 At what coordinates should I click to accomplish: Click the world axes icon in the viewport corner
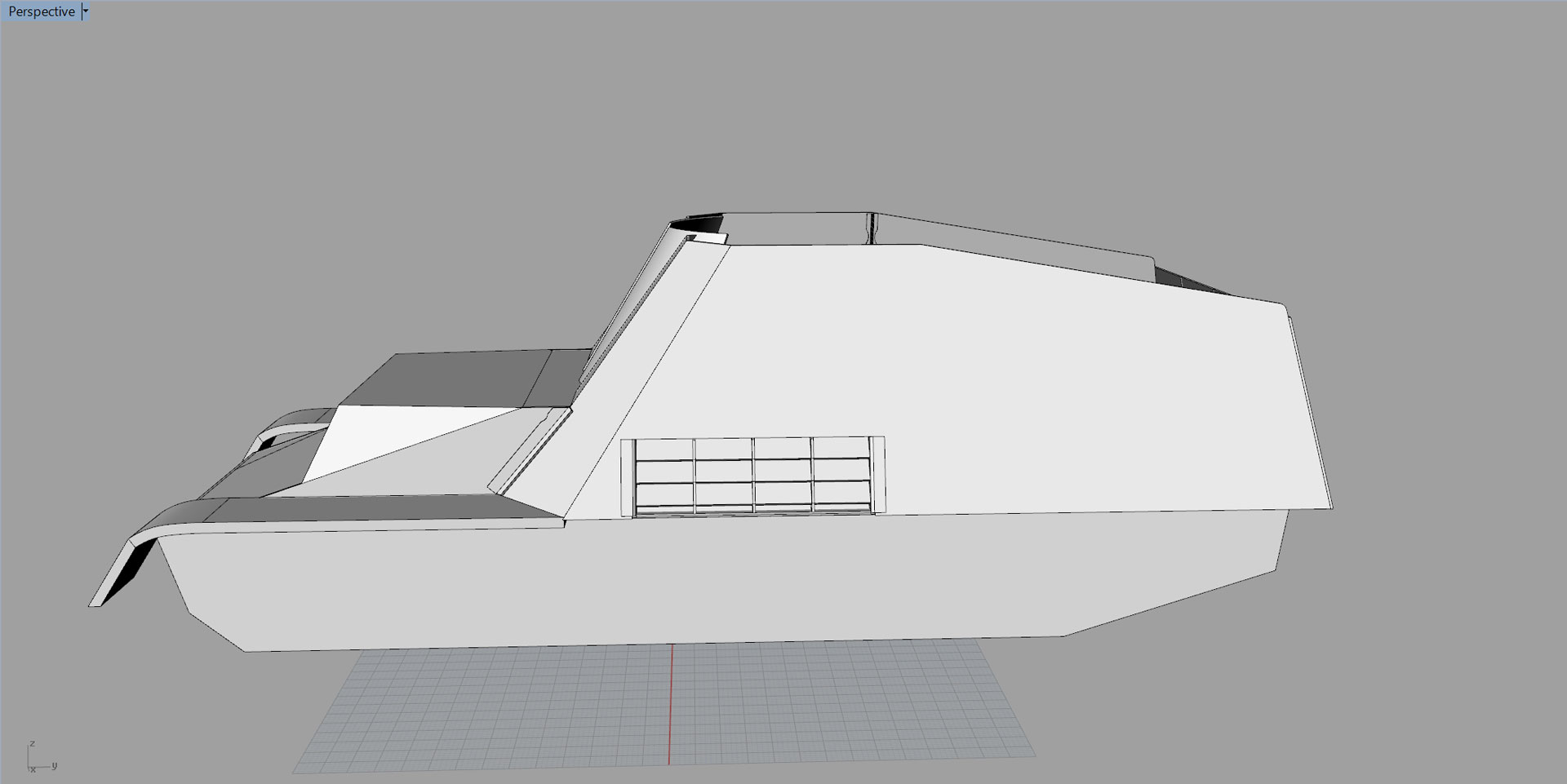[x=41, y=757]
